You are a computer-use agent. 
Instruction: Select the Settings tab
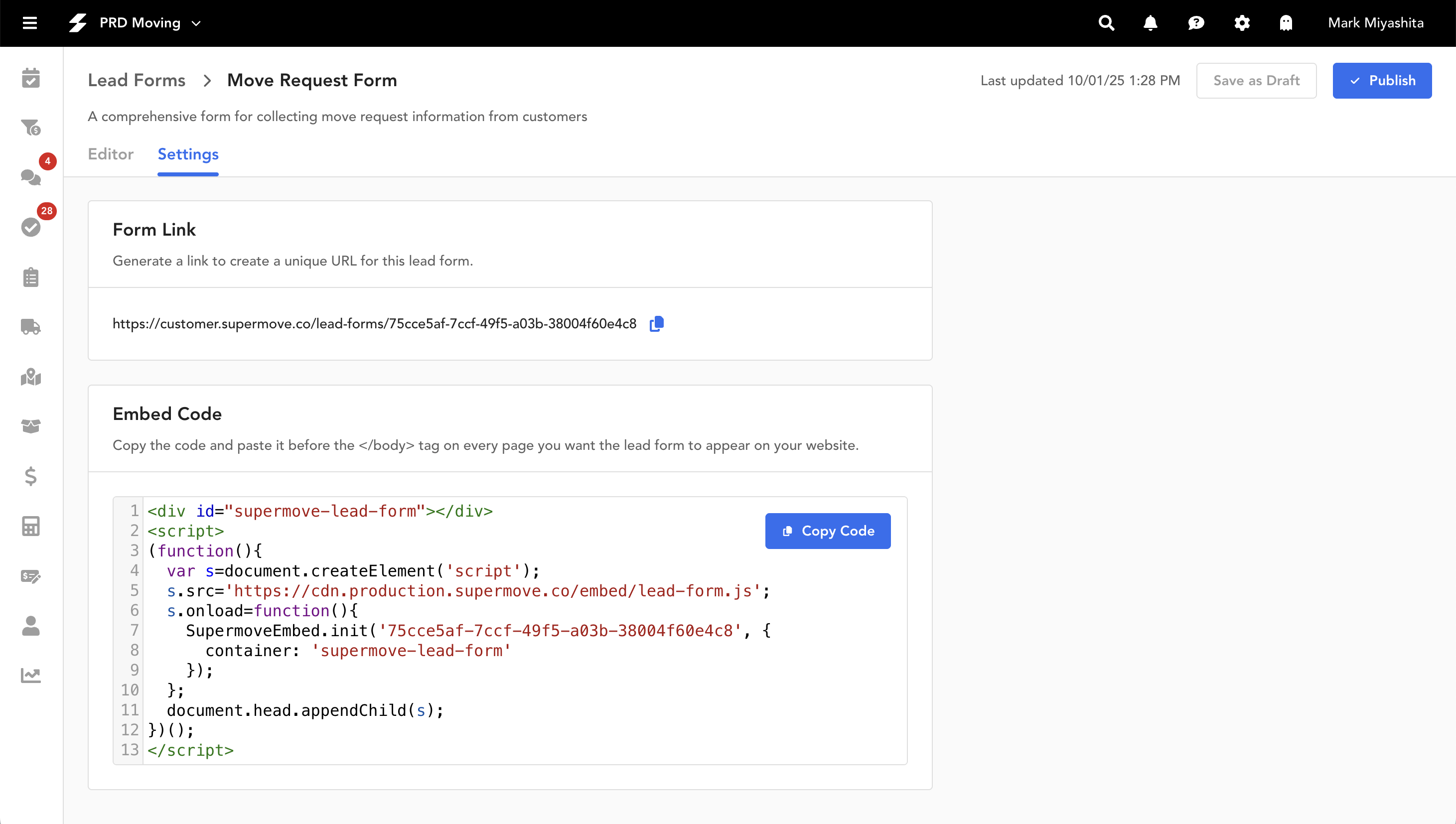coord(188,154)
